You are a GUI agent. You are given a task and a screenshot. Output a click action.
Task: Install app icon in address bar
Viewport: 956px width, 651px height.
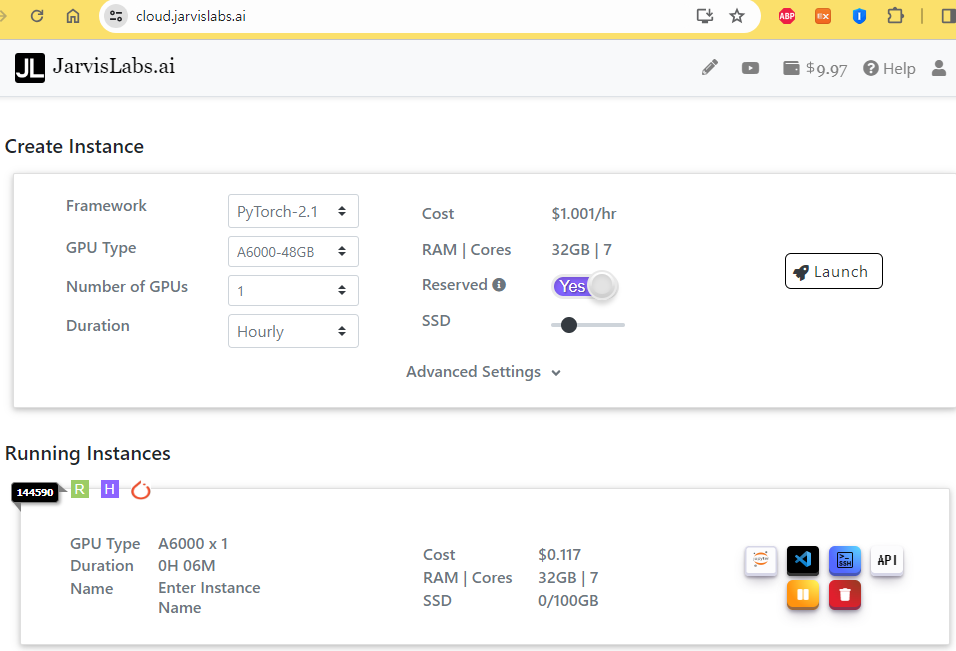(705, 16)
